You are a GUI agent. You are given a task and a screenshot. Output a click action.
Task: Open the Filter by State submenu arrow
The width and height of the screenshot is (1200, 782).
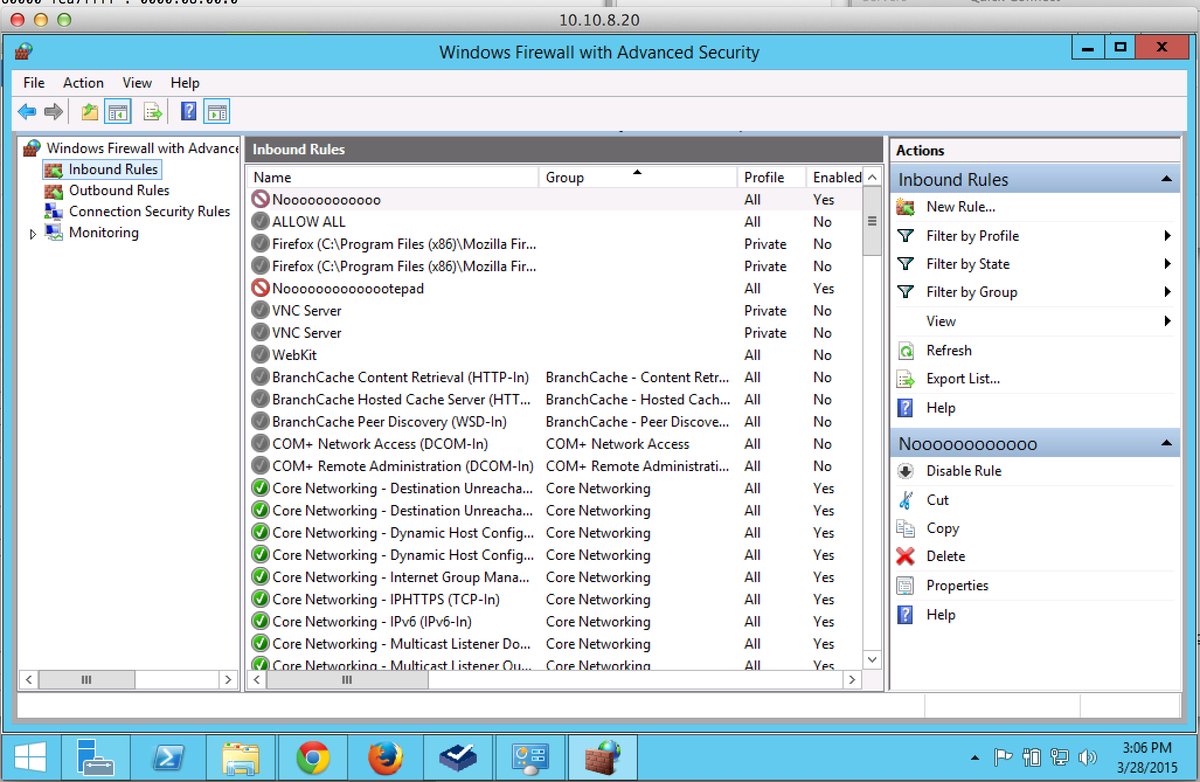(x=1167, y=264)
